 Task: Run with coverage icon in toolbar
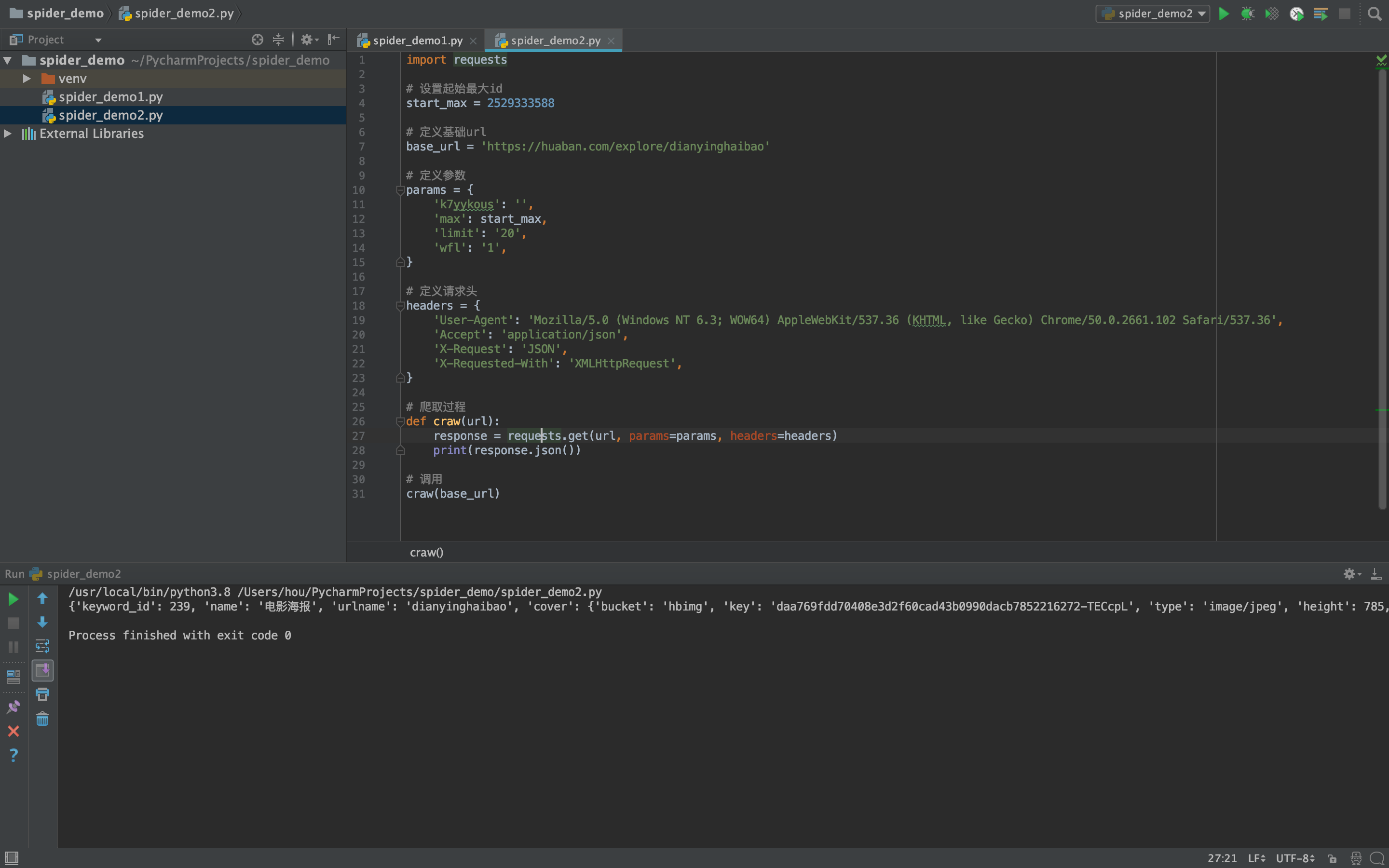click(x=1271, y=14)
